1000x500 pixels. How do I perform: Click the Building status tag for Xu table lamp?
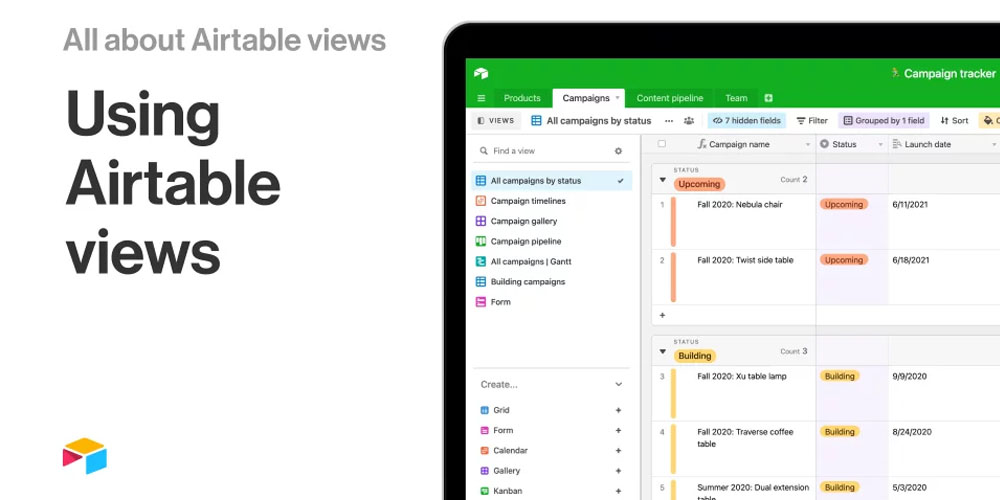839,376
